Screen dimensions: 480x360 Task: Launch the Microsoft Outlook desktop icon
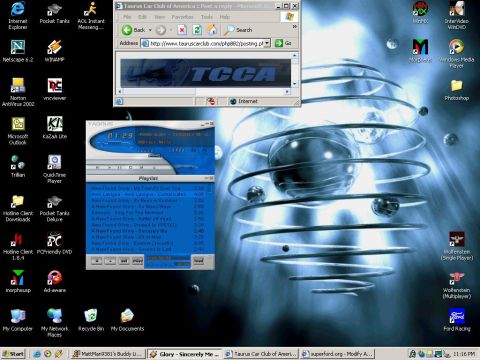pyautogui.click(x=18, y=131)
